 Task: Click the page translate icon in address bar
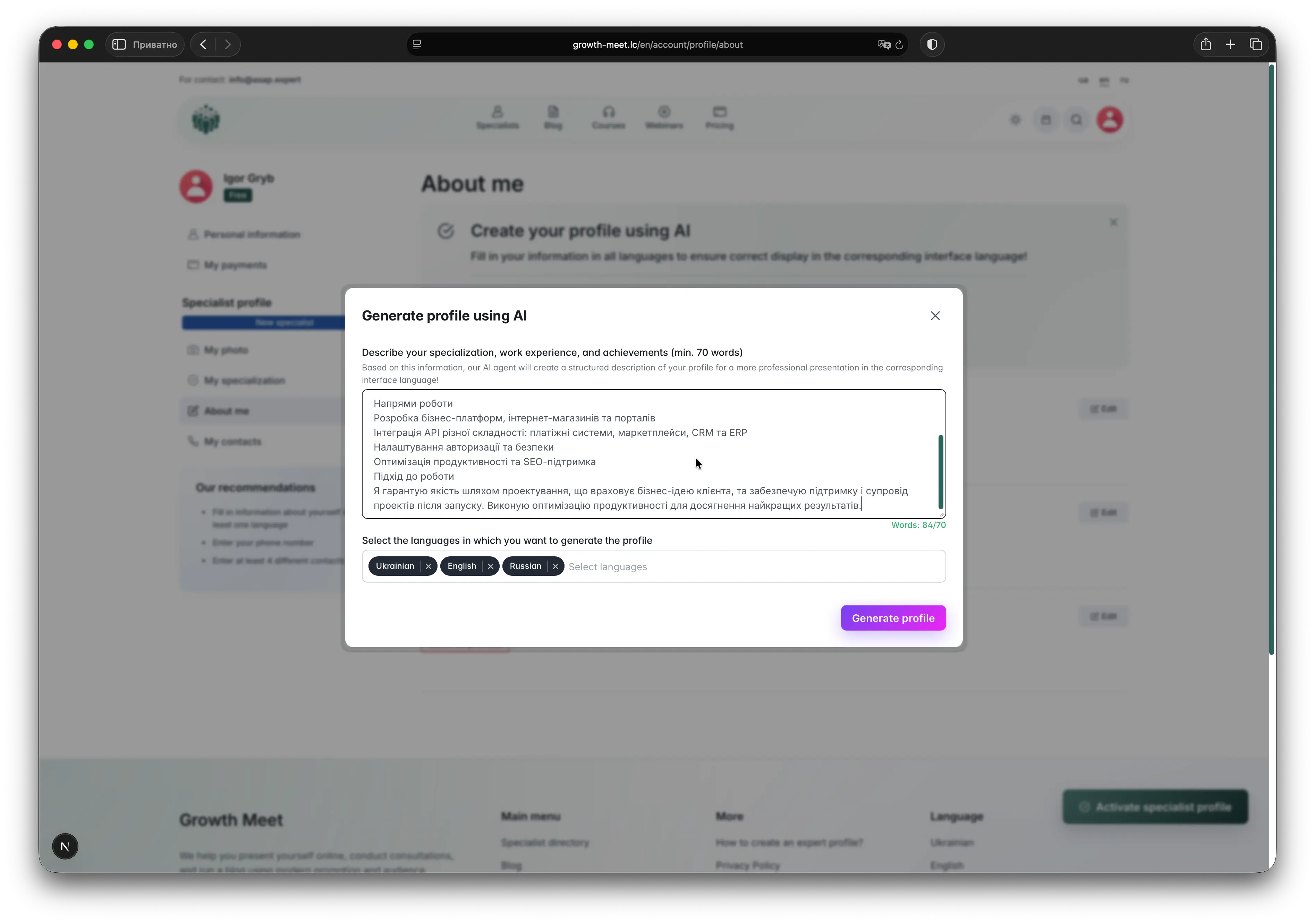pyautogui.click(x=883, y=45)
